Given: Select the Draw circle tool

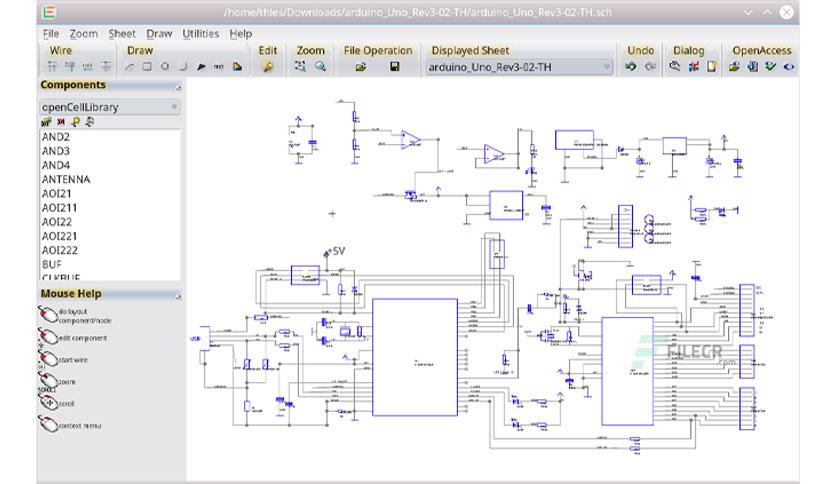Looking at the screenshot, I should [165, 67].
